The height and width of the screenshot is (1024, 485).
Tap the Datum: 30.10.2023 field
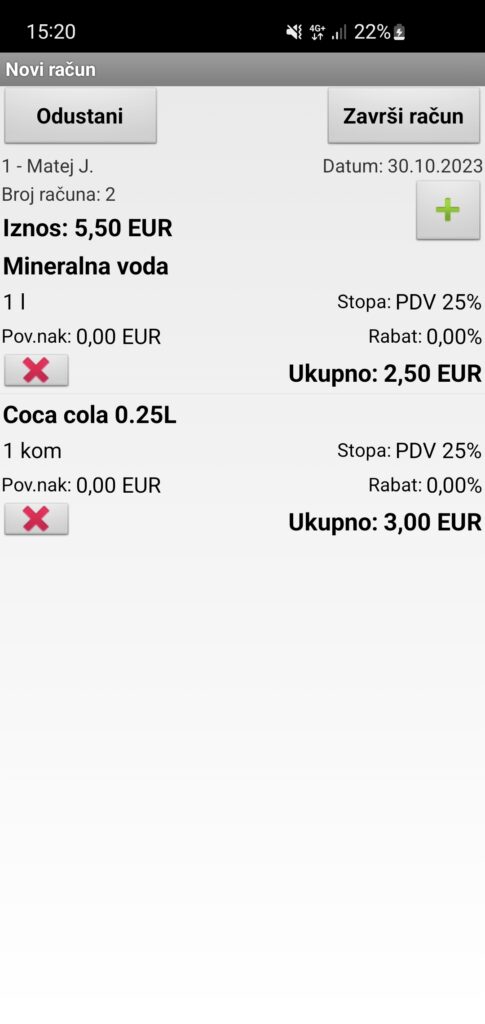(x=403, y=166)
